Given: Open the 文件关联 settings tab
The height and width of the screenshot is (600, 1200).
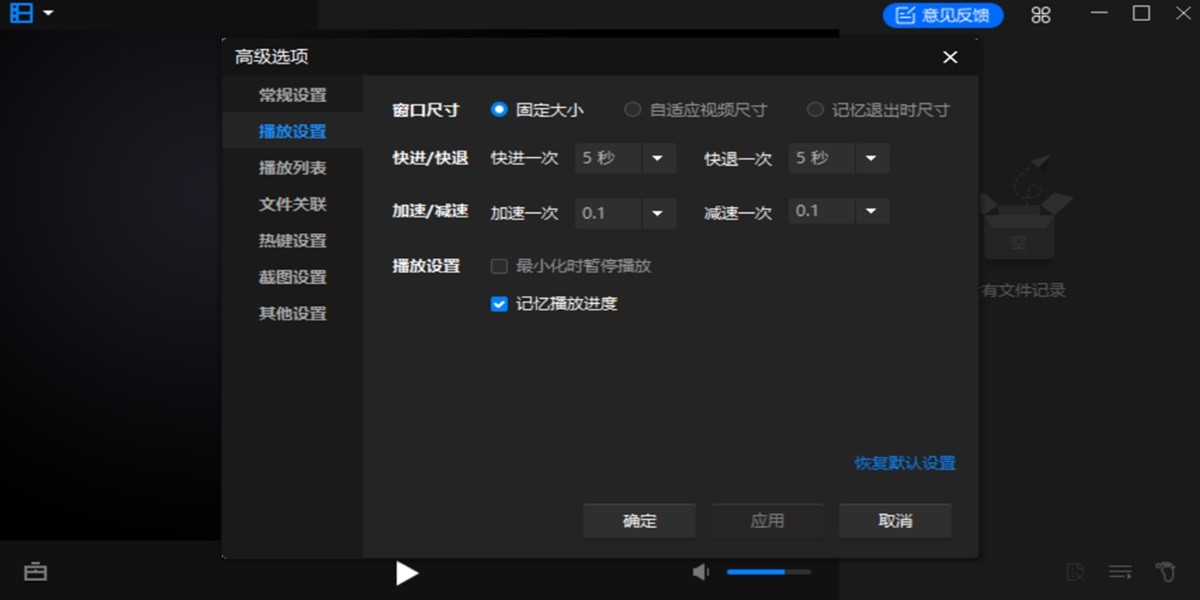Looking at the screenshot, I should (292, 203).
